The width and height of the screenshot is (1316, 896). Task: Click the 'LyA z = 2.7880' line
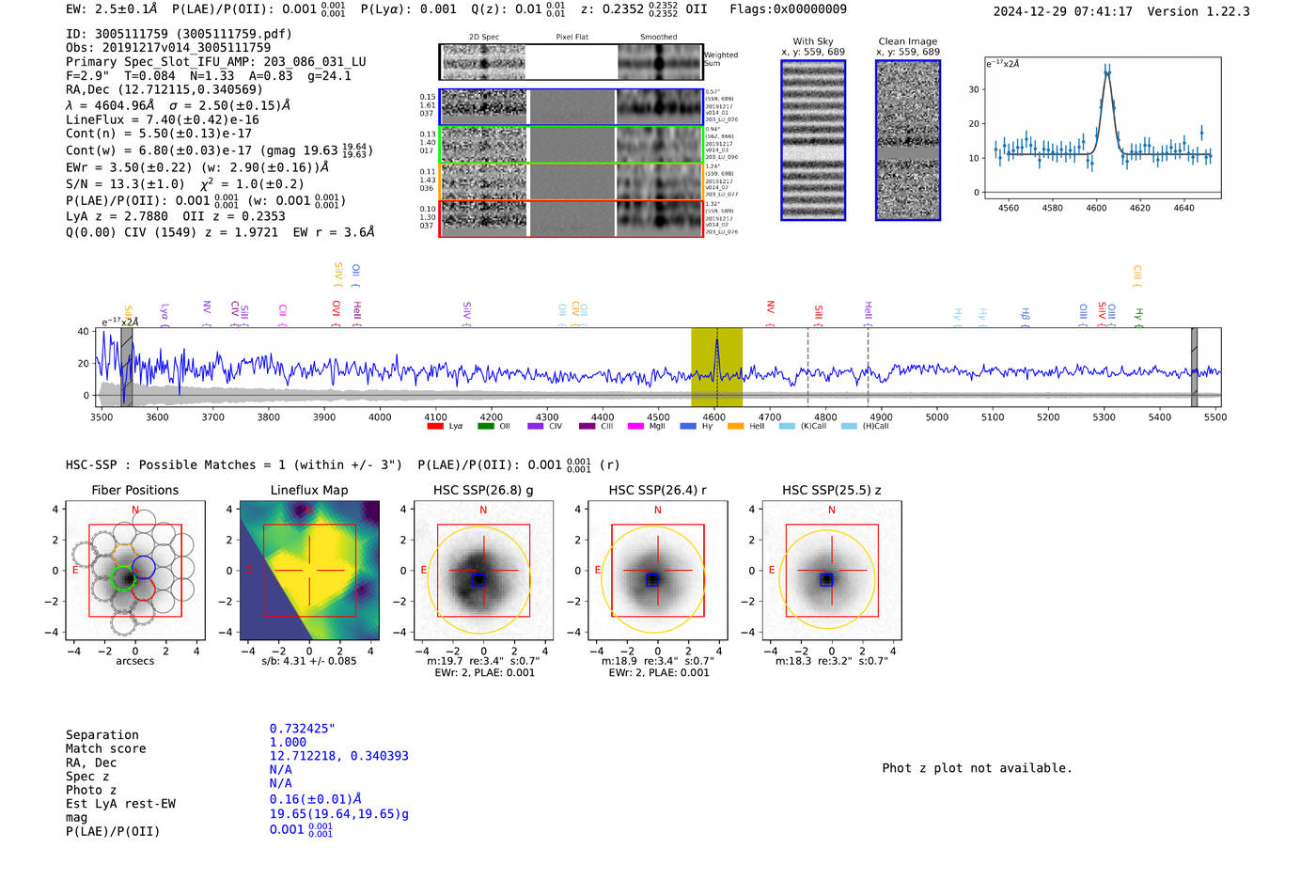tap(117, 216)
